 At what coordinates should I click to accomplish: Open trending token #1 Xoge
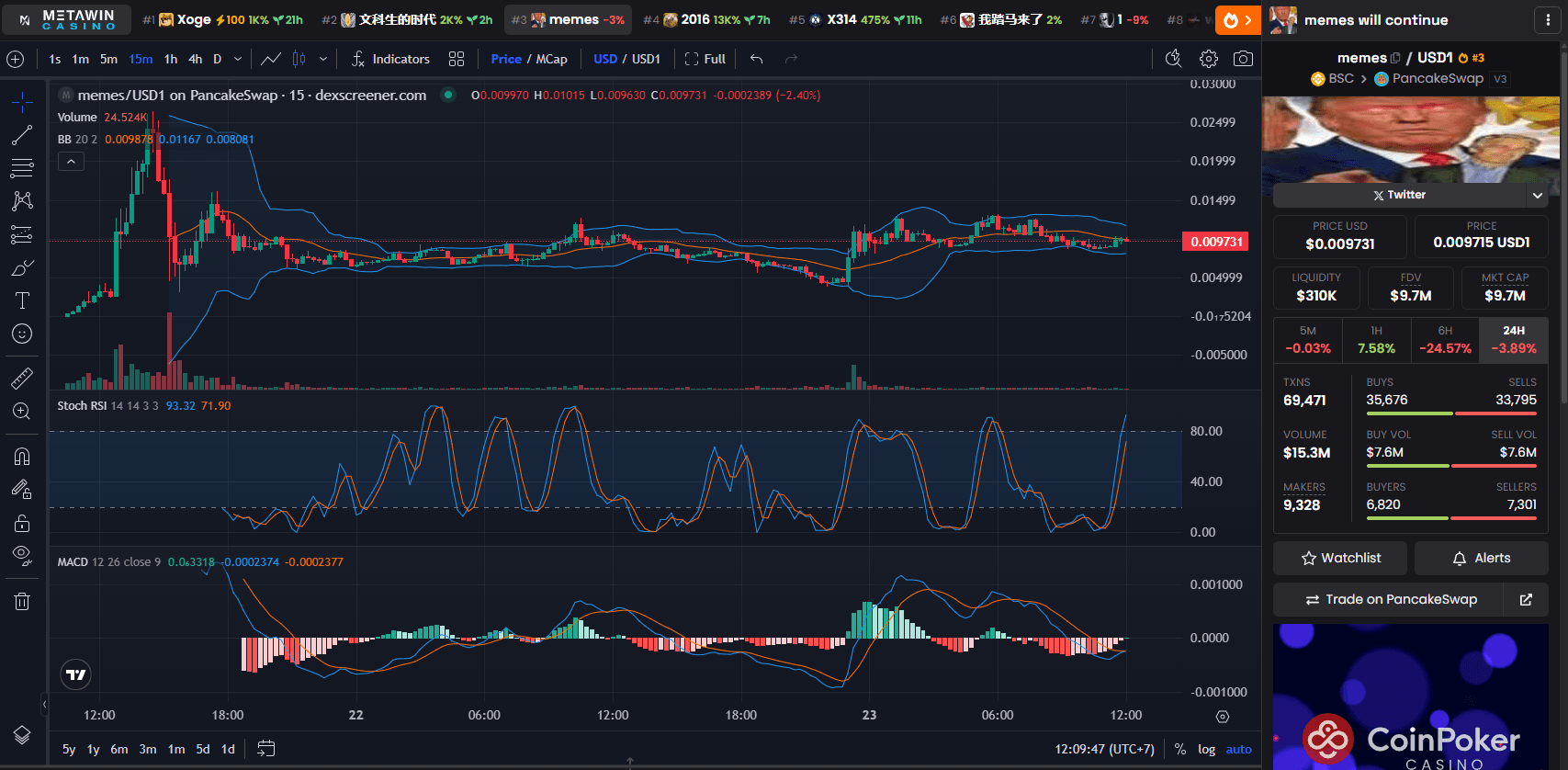coord(222,19)
